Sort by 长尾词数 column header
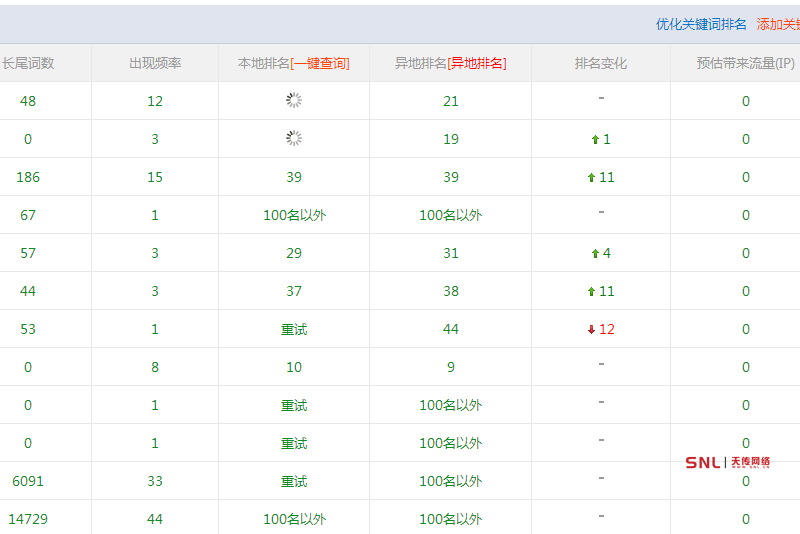The image size is (800, 534). pos(28,63)
